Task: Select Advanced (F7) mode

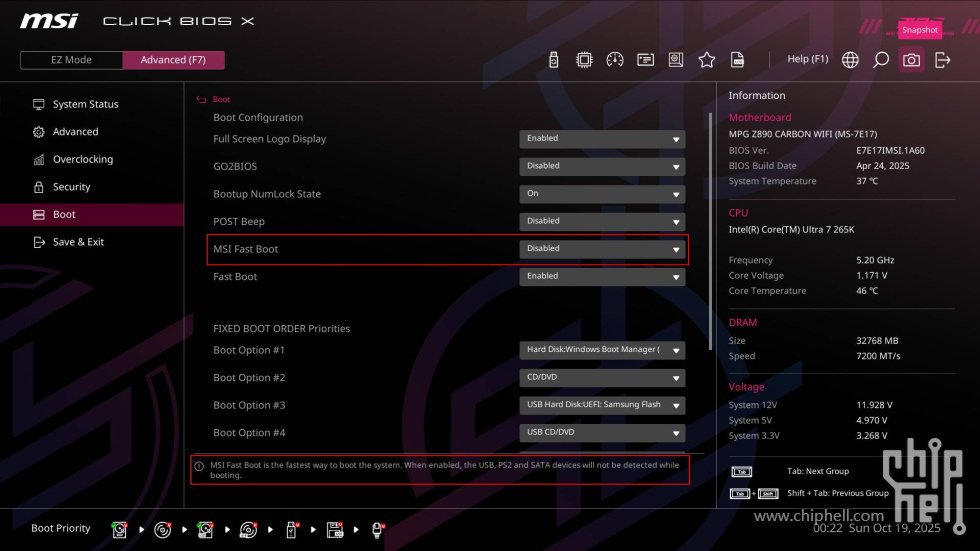Action: [x=173, y=60]
